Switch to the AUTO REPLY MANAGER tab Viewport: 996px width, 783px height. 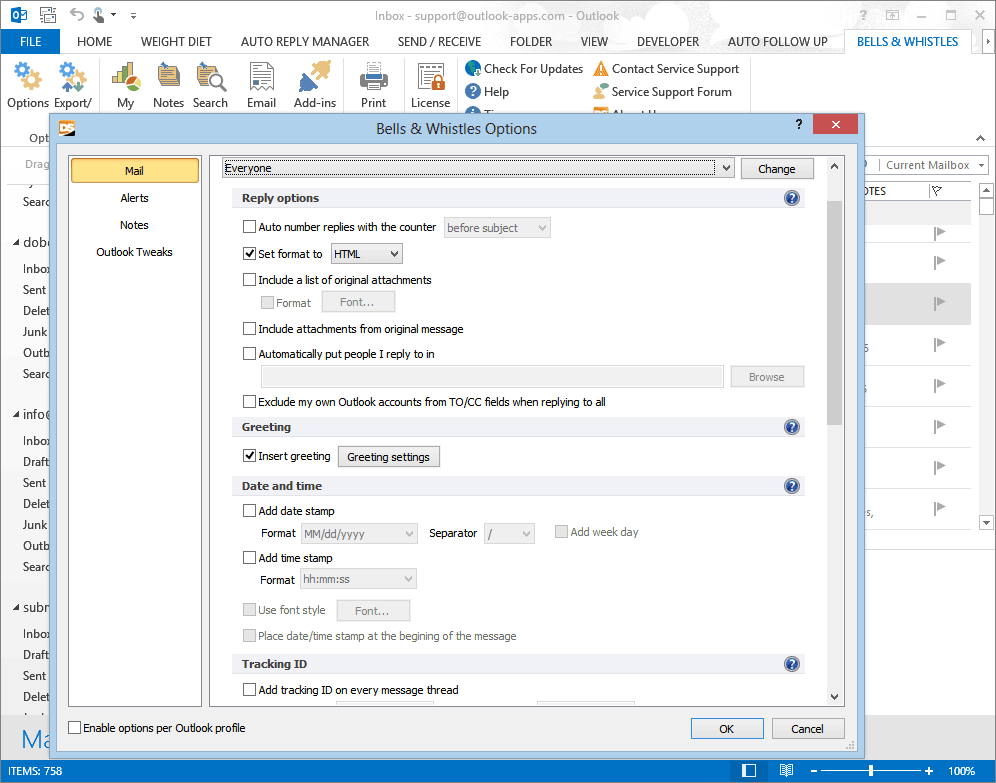pos(305,41)
